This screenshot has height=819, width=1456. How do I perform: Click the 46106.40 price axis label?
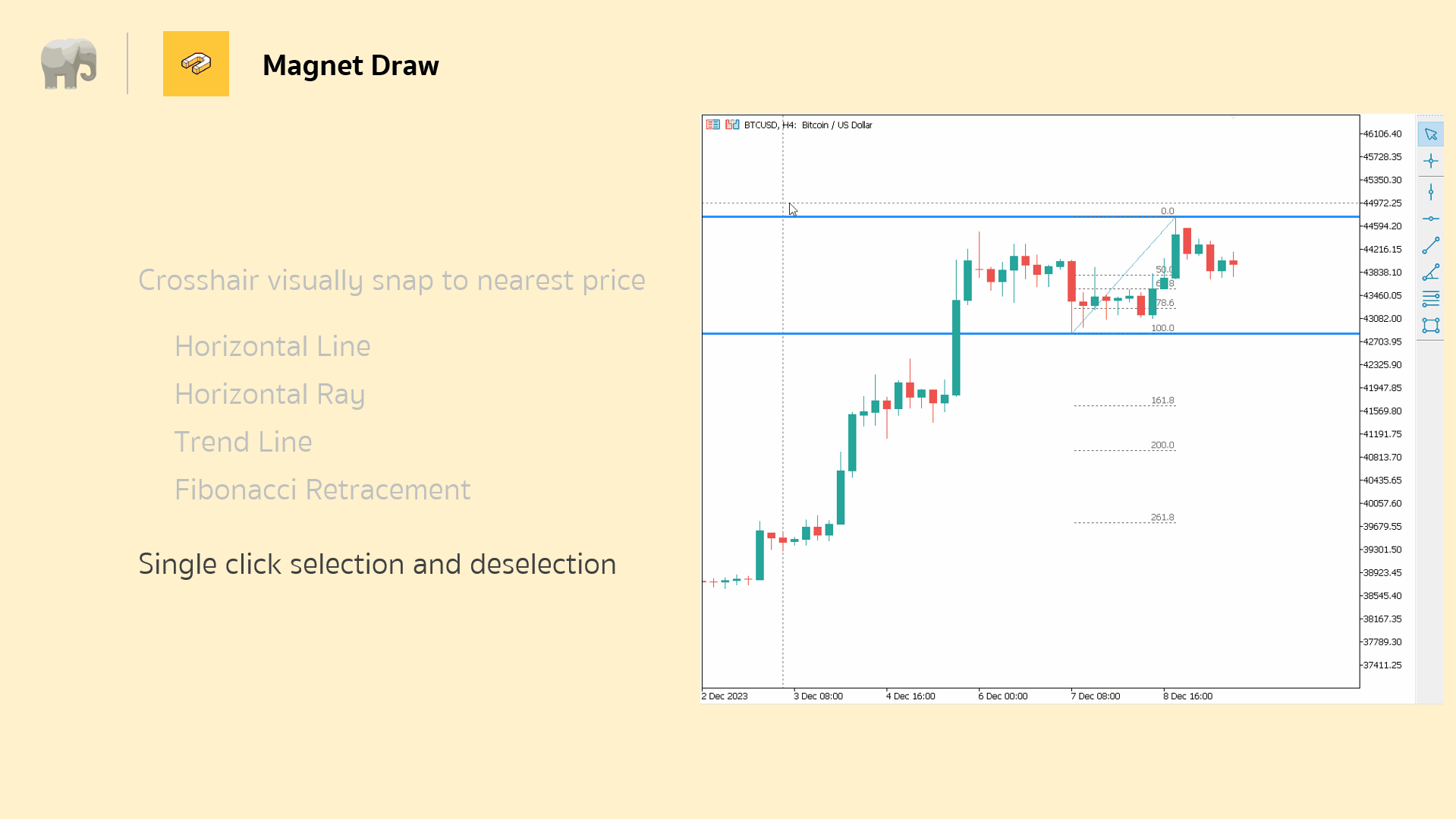[1382, 134]
